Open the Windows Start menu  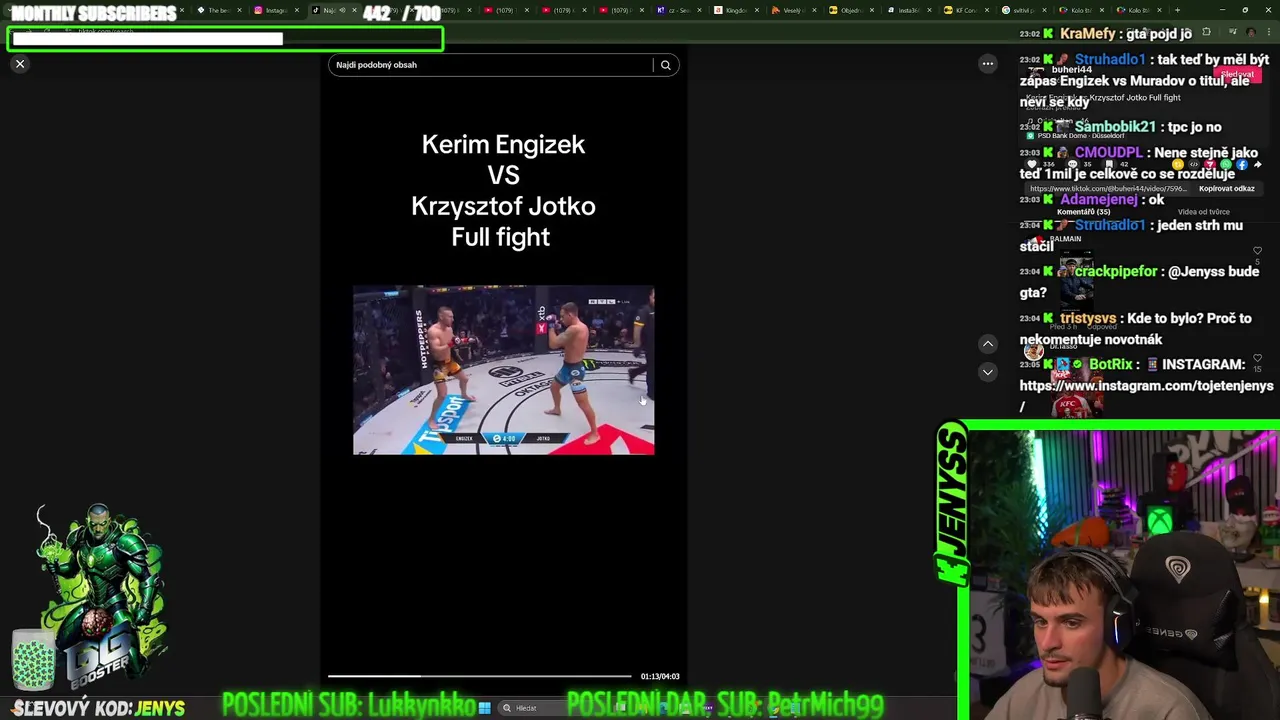coord(484,708)
